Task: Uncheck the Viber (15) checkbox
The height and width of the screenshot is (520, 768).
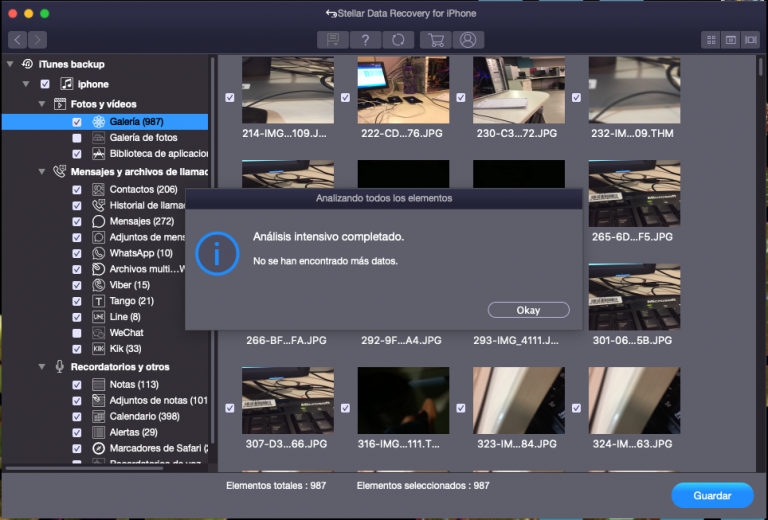Action: click(x=77, y=285)
